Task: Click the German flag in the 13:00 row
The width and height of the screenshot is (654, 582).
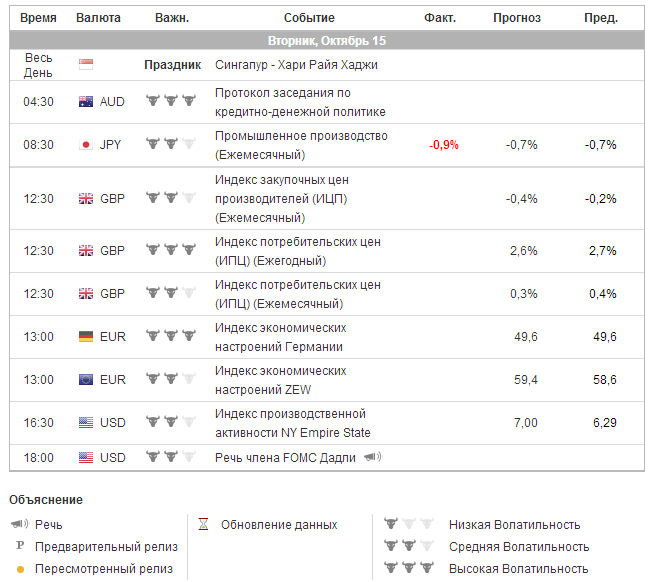Action: [x=86, y=336]
